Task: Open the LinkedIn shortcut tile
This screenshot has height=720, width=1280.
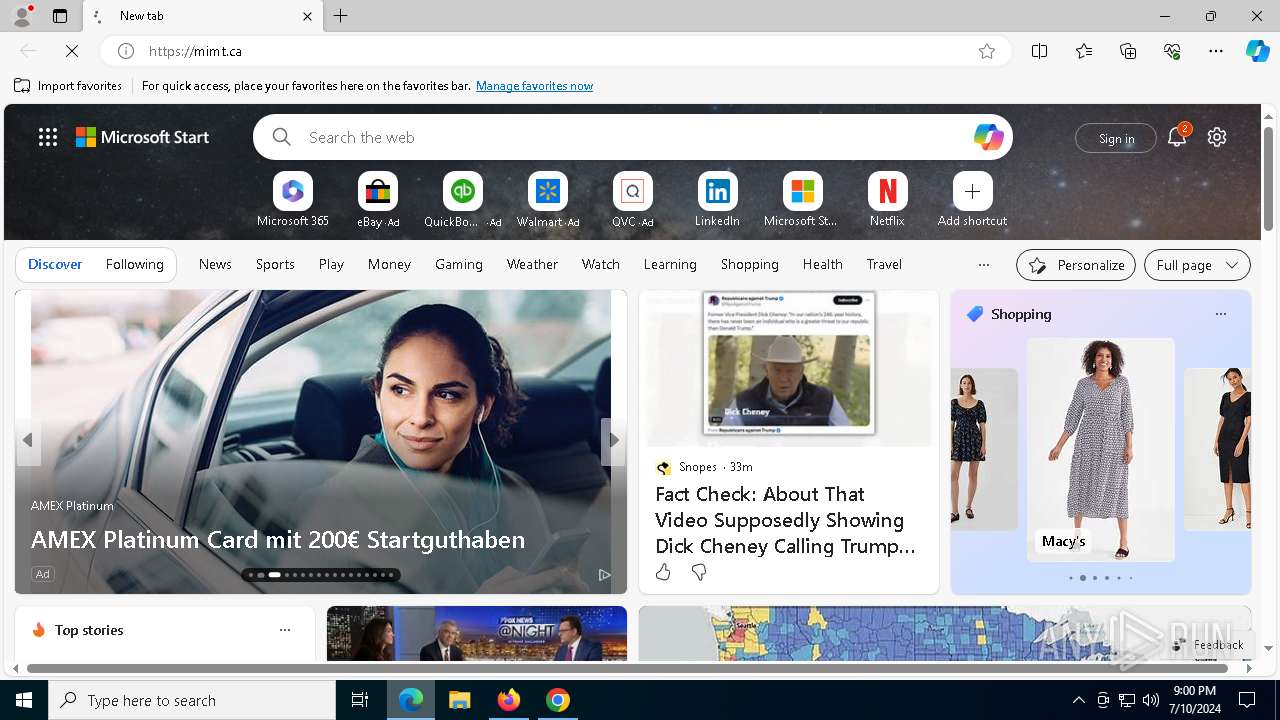Action: (717, 191)
